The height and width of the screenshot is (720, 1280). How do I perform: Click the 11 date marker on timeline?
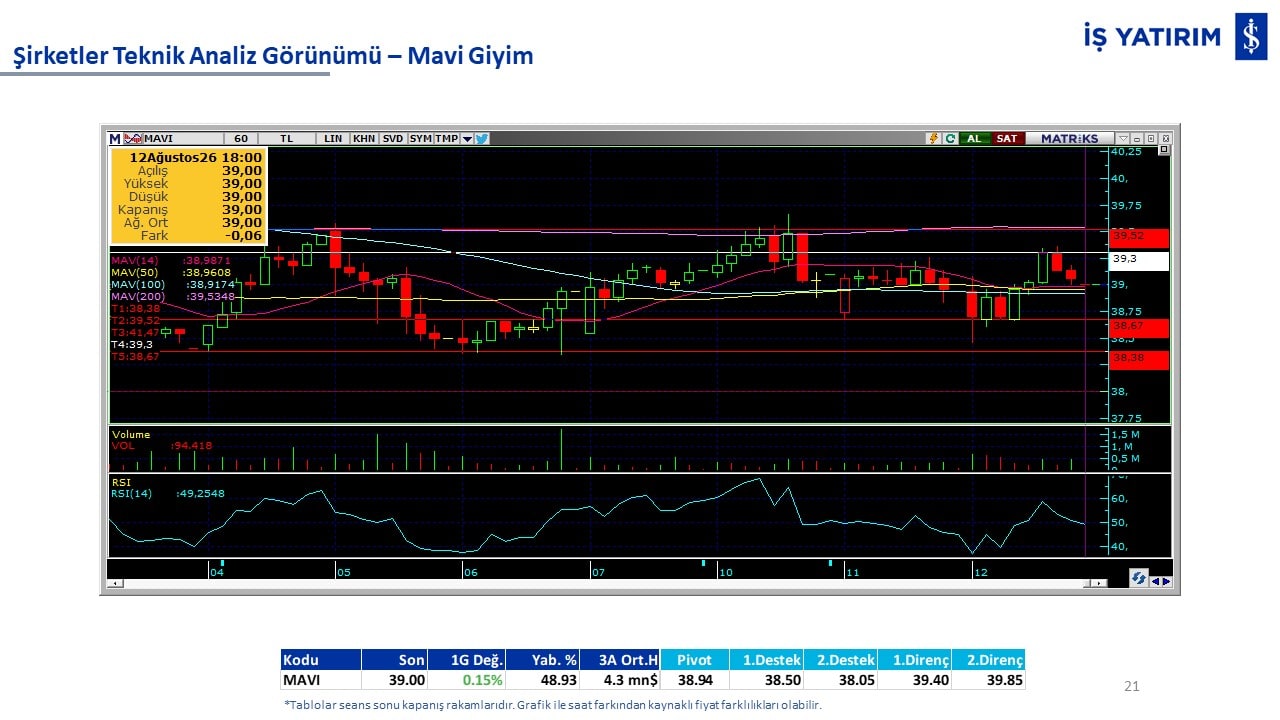click(x=853, y=572)
